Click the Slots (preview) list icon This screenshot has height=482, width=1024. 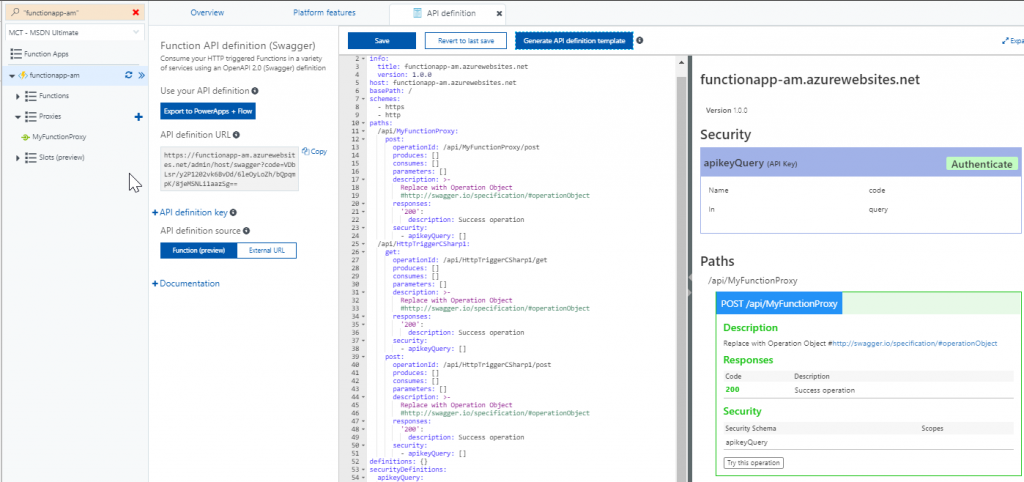[30, 157]
